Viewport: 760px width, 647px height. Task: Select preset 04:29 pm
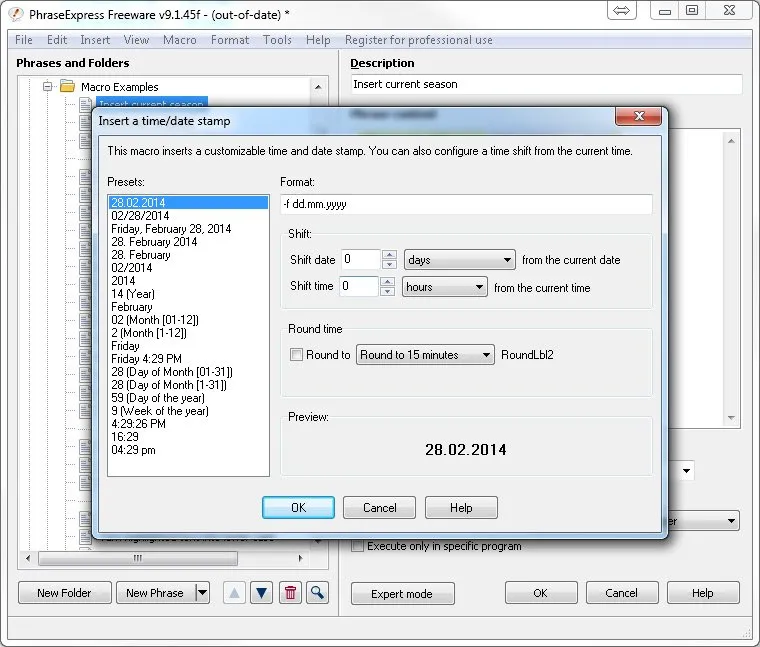[x=188, y=450]
